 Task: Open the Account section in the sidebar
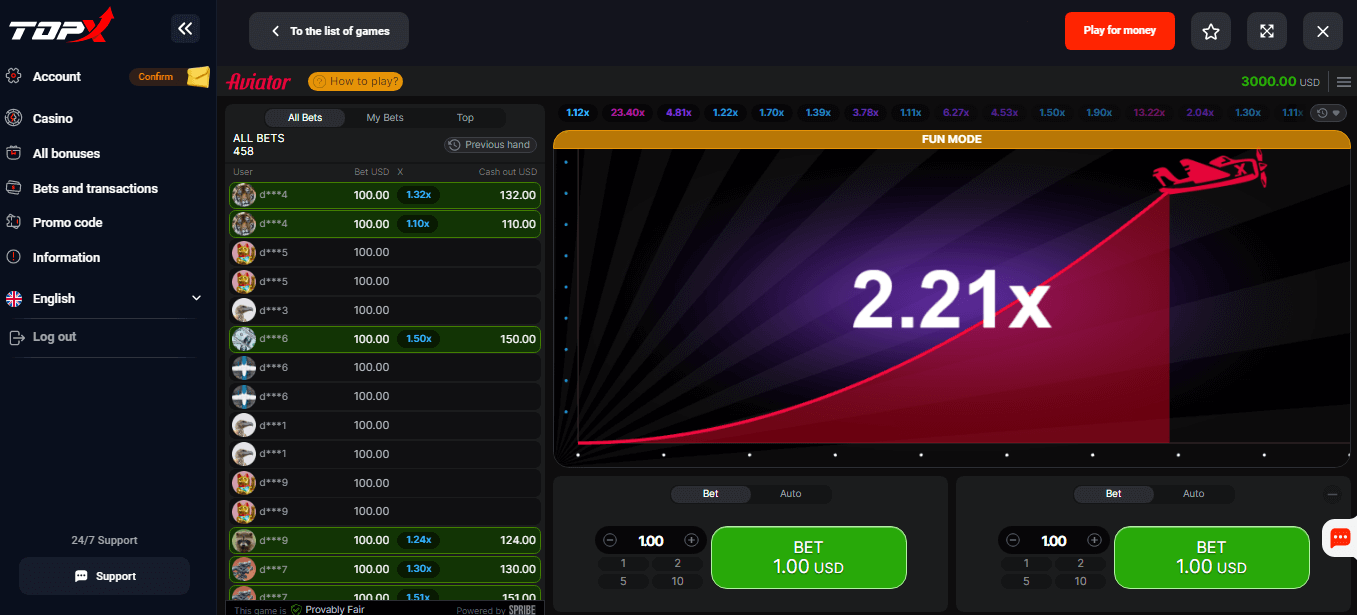[x=57, y=76]
